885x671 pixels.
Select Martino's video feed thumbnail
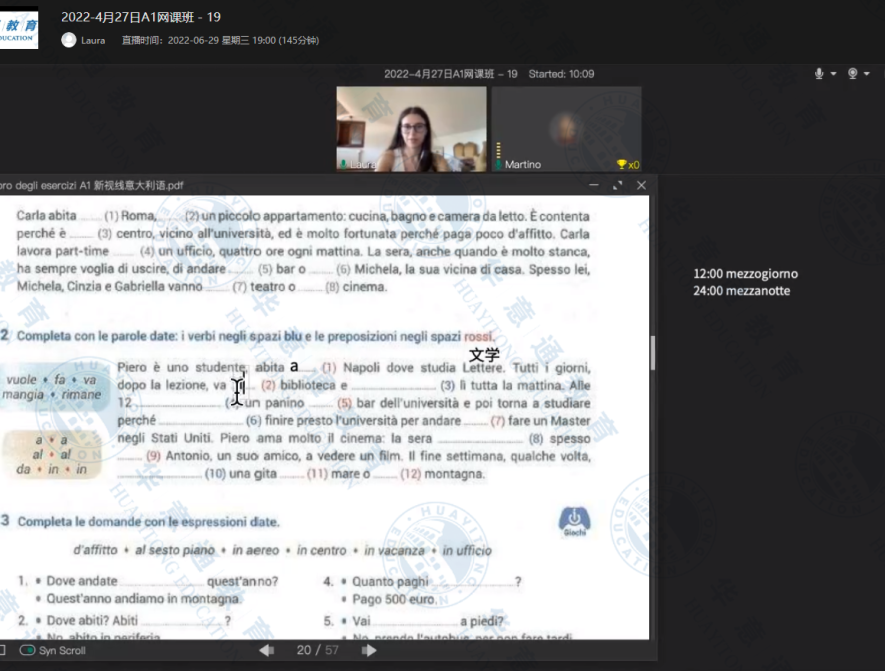tap(566, 129)
